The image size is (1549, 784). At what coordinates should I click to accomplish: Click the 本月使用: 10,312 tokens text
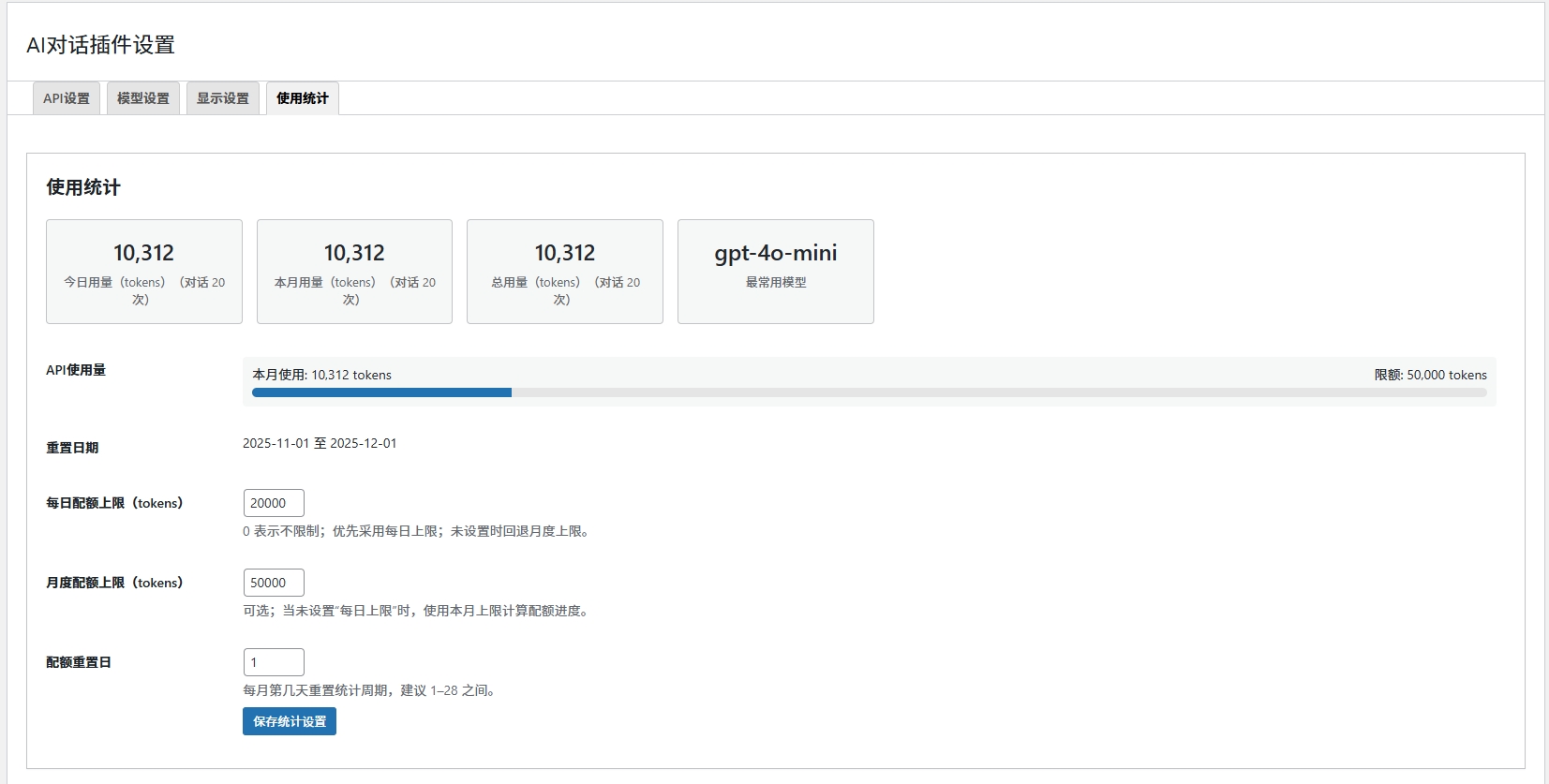[321, 375]
